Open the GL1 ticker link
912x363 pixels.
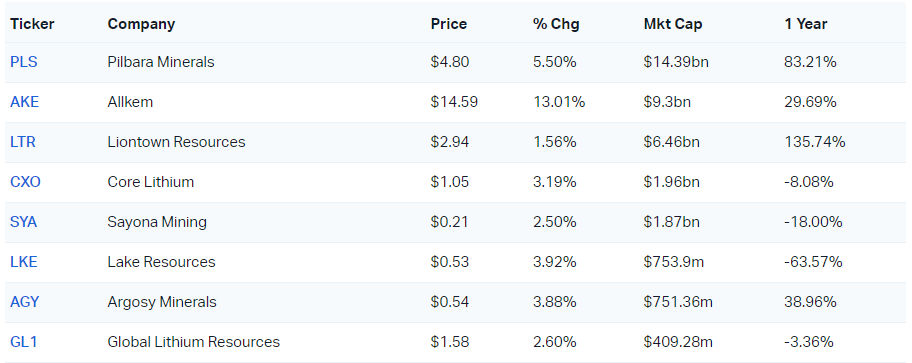[24, 341]
